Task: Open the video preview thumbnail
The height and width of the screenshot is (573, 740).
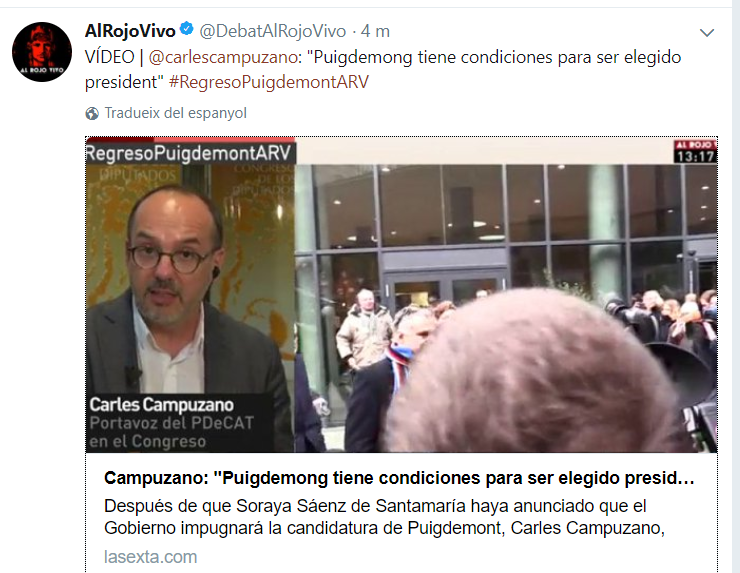Action: pos(401,295)
